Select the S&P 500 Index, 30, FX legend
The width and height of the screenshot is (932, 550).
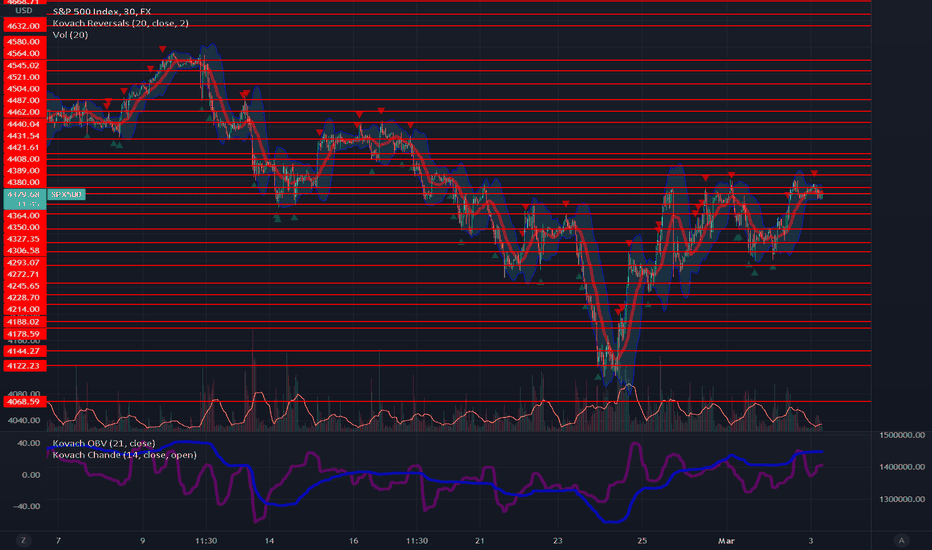click(x=102, y=11)
